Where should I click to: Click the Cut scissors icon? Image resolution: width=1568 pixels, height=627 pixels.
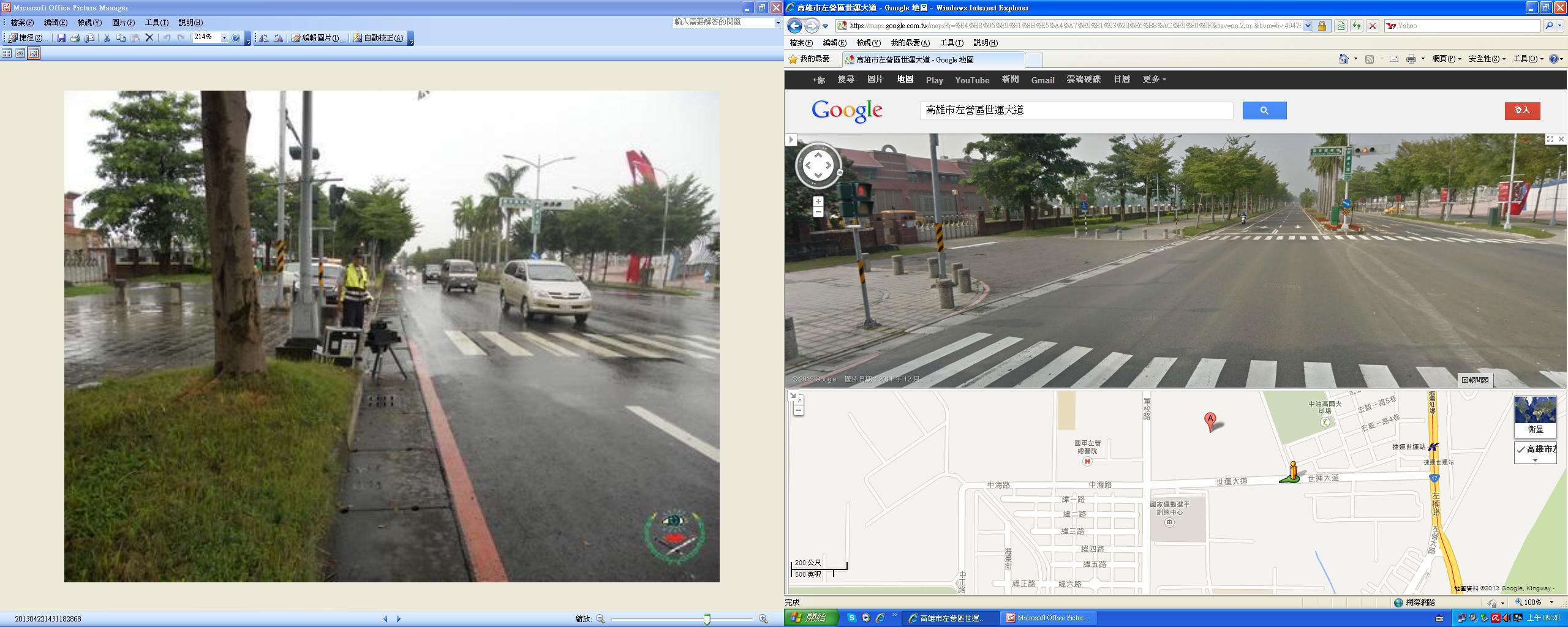[107, 38]
